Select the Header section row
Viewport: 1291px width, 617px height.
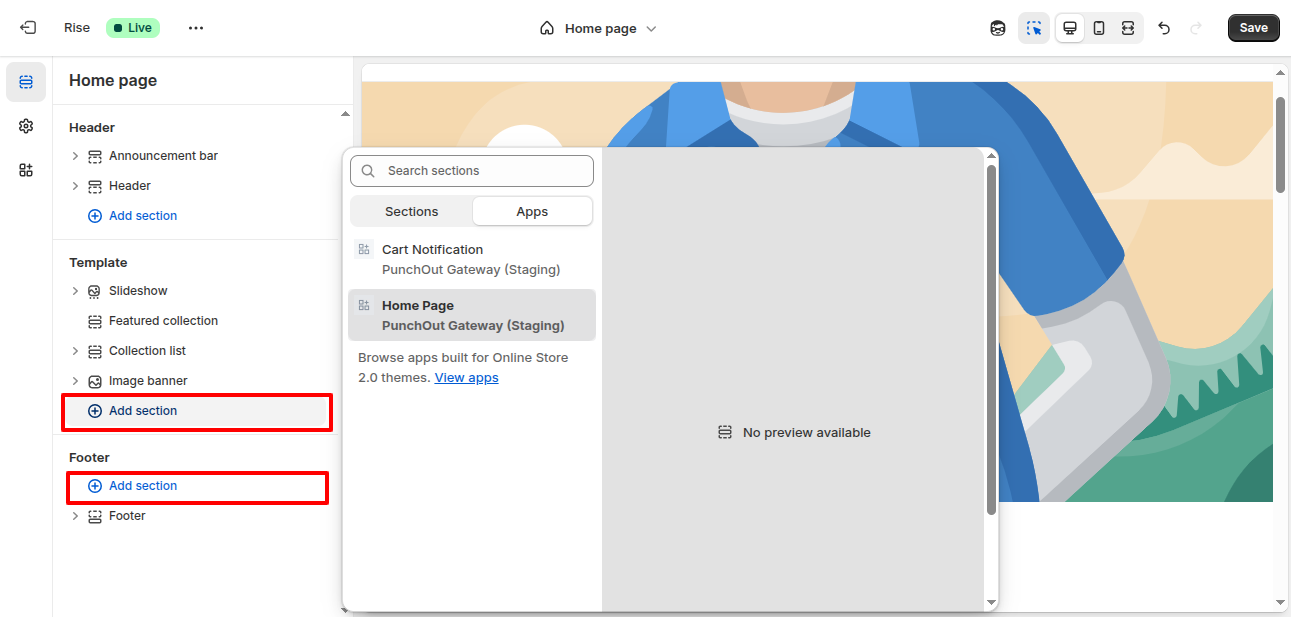[x=197, y=186]
